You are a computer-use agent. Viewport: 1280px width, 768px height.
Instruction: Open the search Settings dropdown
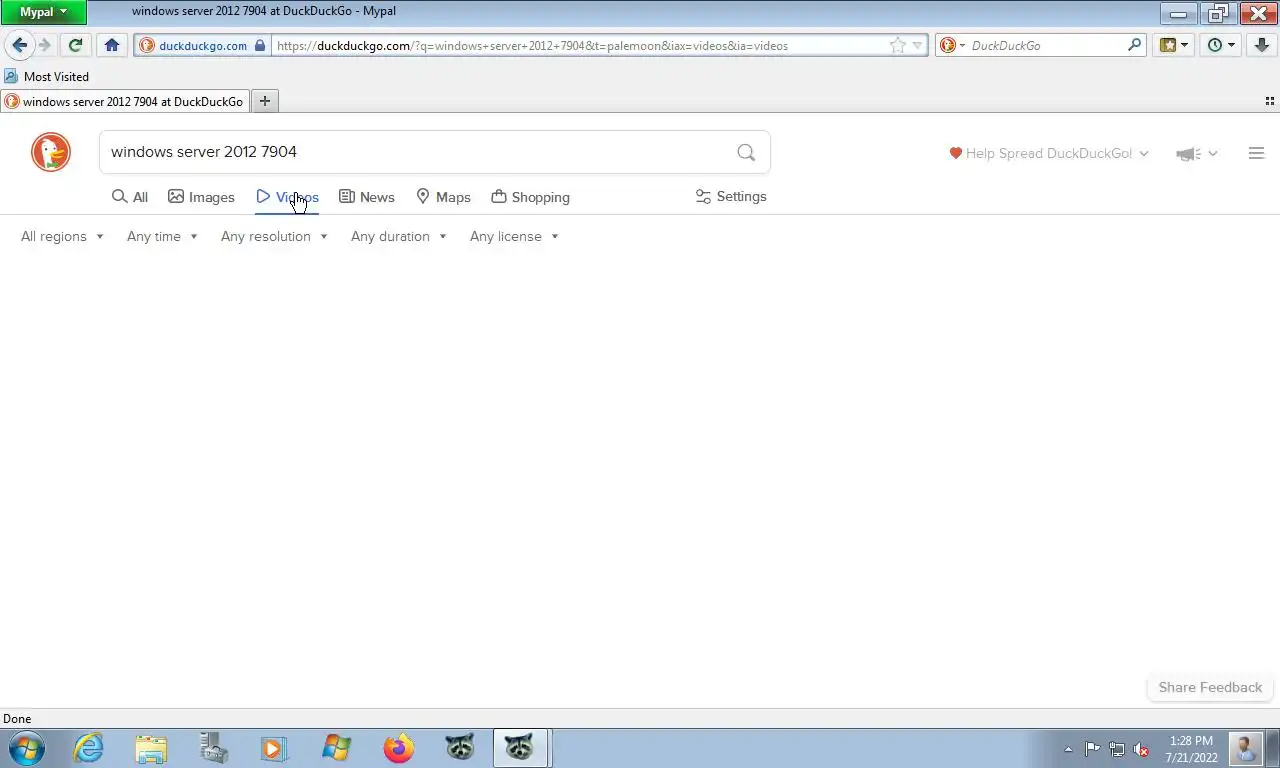pyautogui.click(x=731, y=197)
